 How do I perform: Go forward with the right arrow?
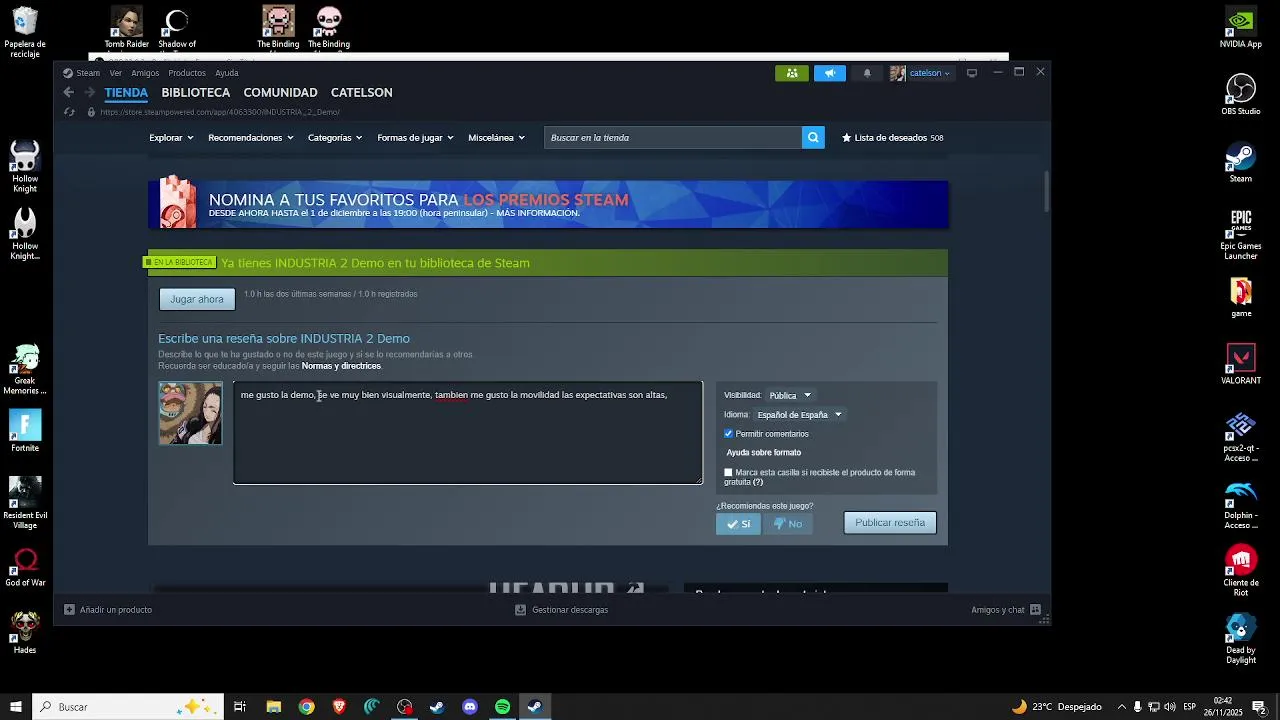tap(90, 92)
